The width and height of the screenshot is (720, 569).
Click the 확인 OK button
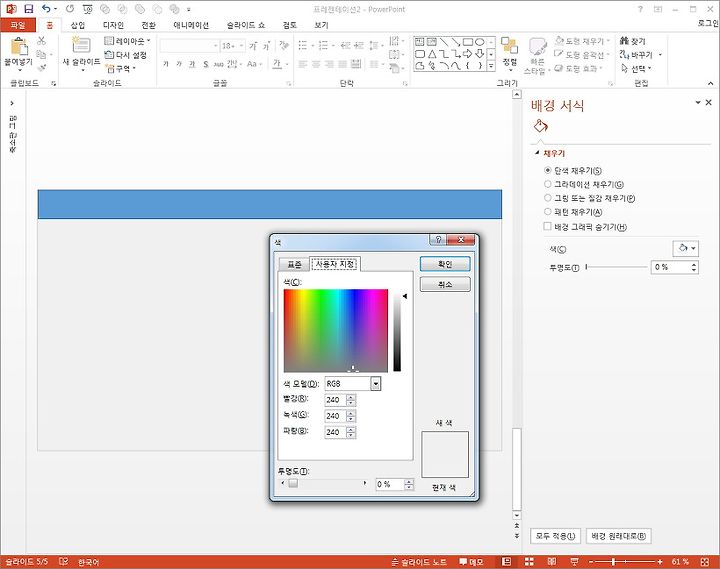pyautogui.click(x=445, y=264)
